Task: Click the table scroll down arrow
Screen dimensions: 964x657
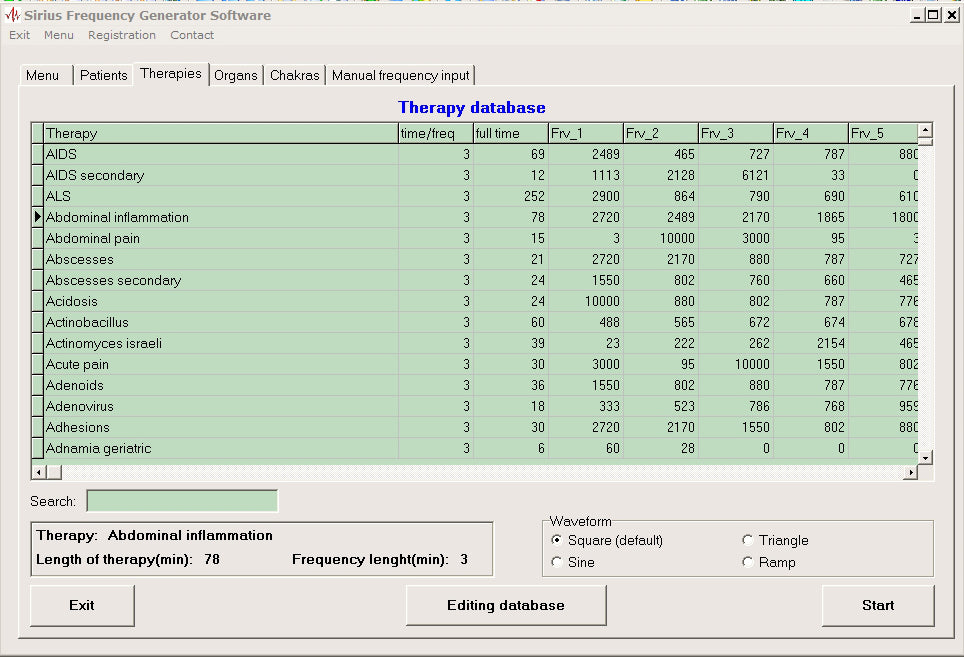Action: (x=925, y=458)
